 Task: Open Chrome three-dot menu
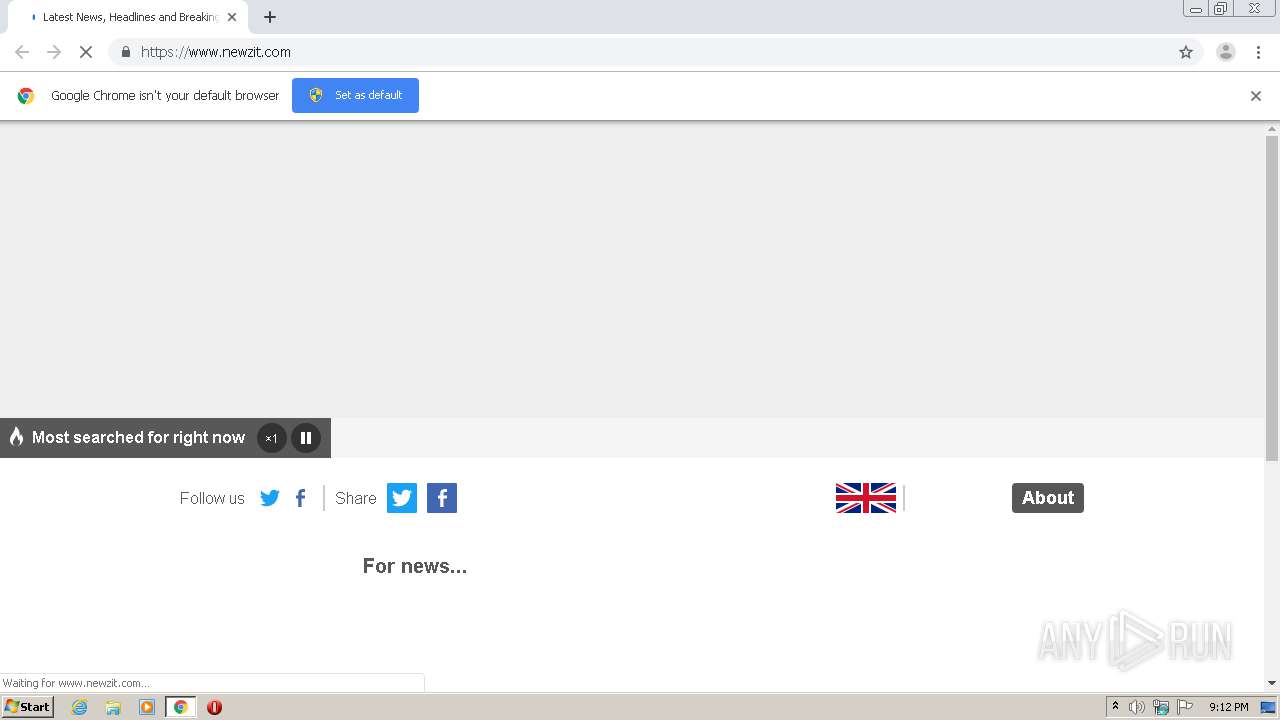[x=1258, y=52]
